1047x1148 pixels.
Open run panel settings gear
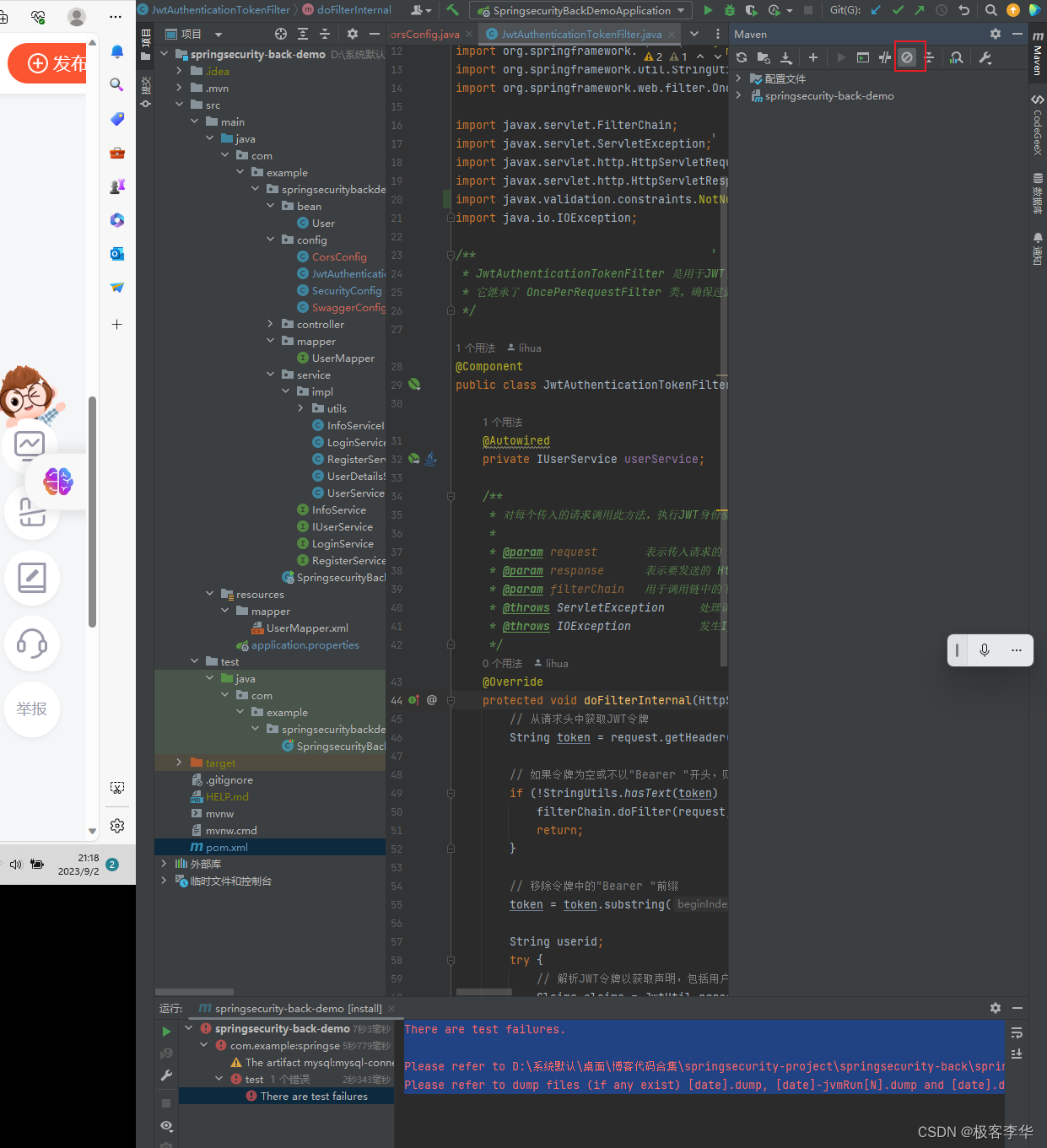996,1008
